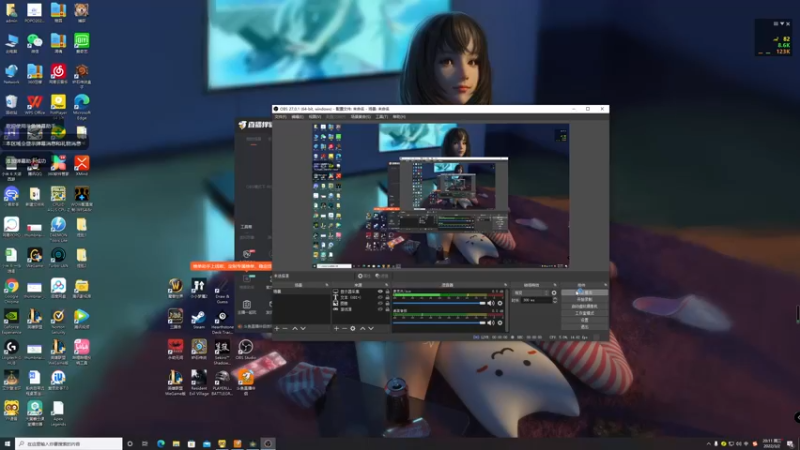Remove selected source with Sources minus icon
Image resolution: width=800 pixels, height=450 pixels.
(x=344, y=329)
